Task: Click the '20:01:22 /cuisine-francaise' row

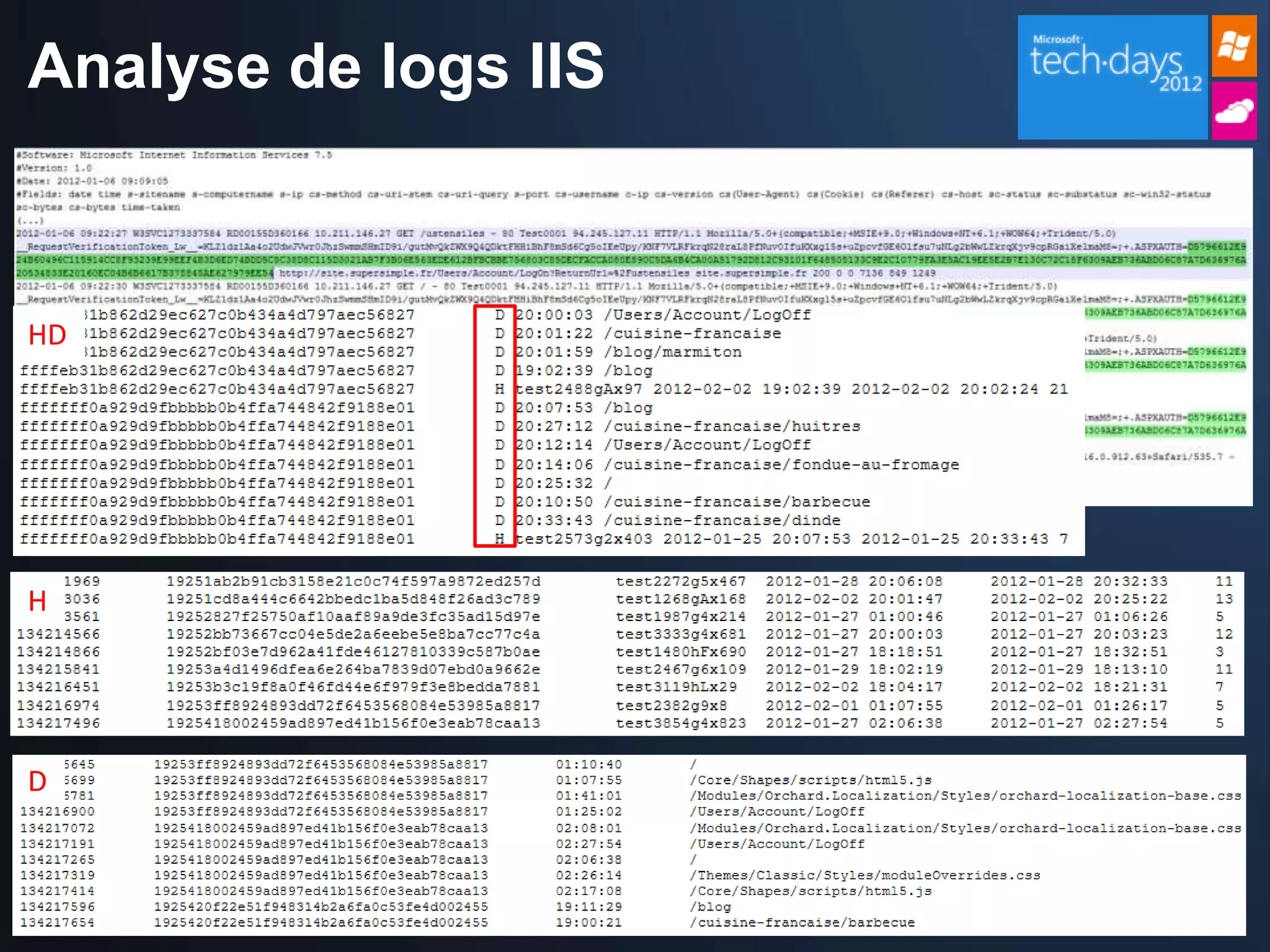Action: [x=649, y=333]
